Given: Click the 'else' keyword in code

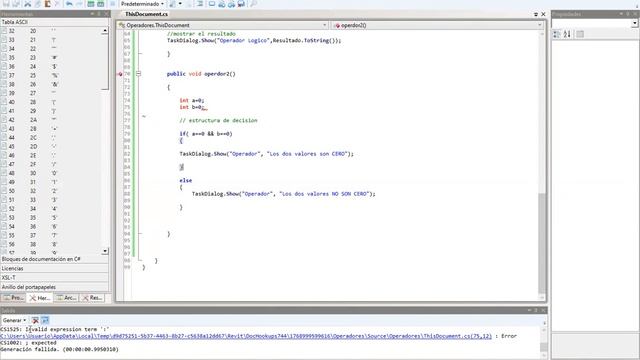Looking at the screenshot, I should tap(185, 180).
